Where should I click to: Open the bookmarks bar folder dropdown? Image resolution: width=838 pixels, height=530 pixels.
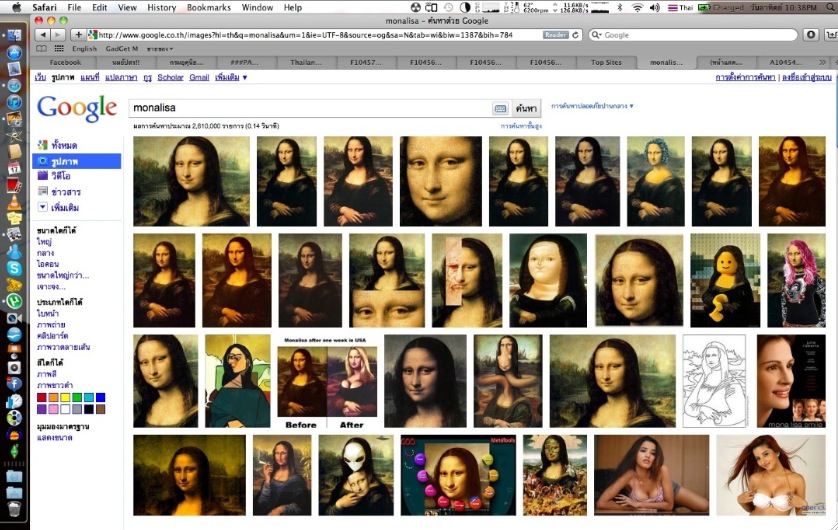[160, 49]
